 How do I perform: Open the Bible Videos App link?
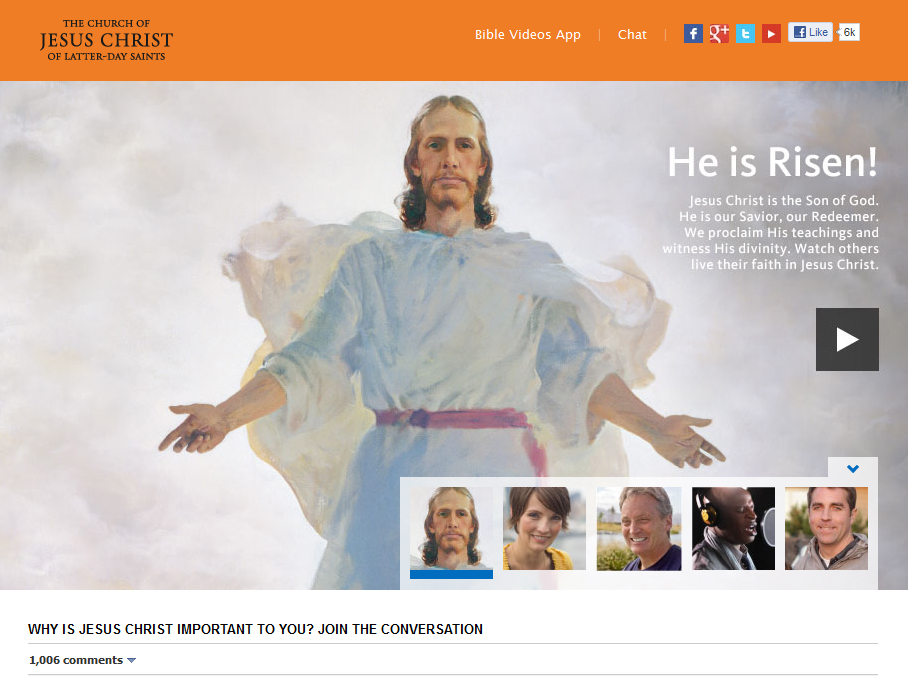click(528, 34)
